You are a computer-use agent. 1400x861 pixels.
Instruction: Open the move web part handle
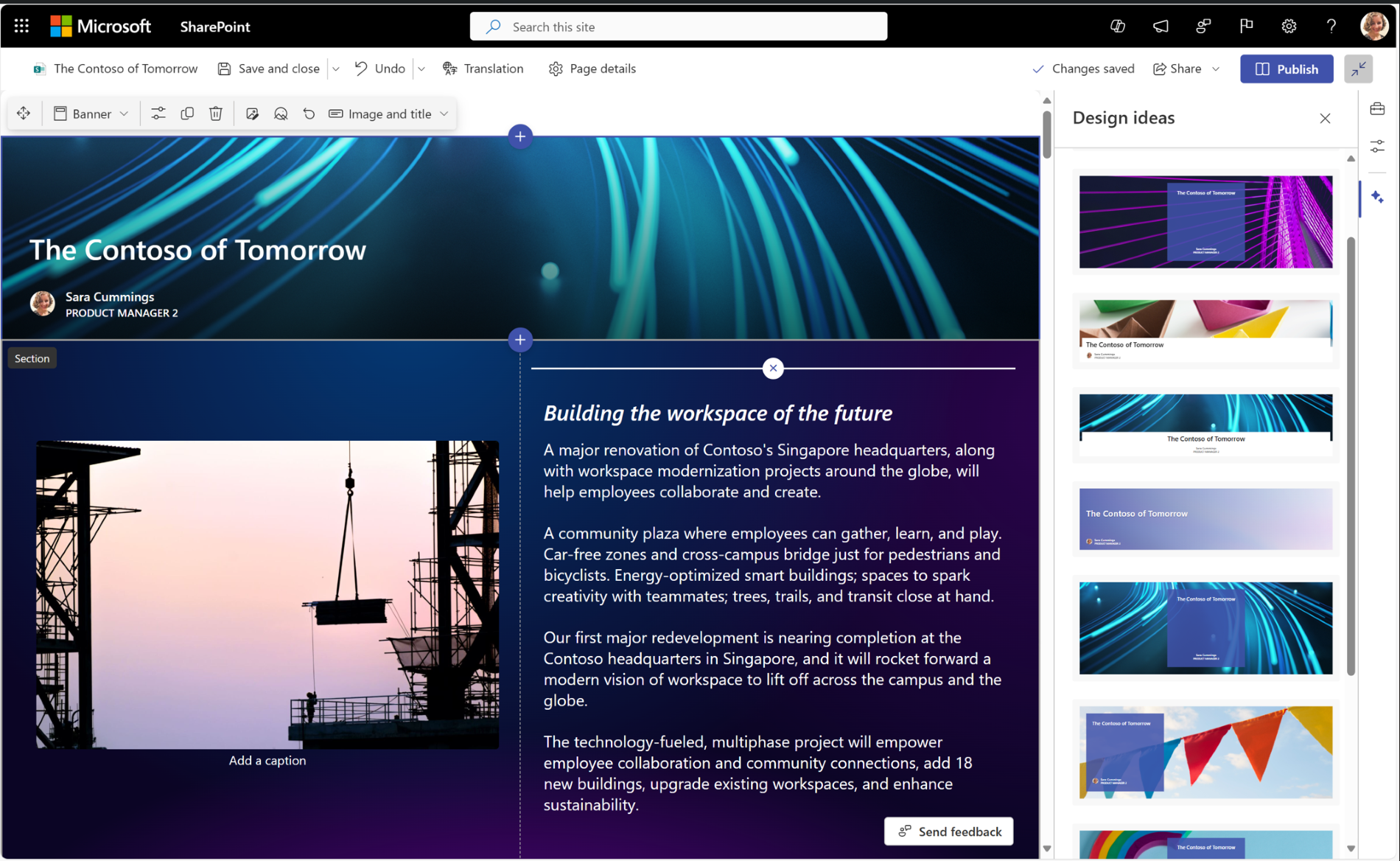click(24, 114)
